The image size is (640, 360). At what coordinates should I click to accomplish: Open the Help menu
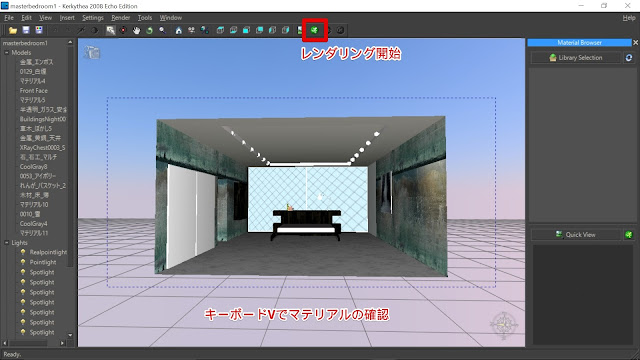tap(629, 18)
